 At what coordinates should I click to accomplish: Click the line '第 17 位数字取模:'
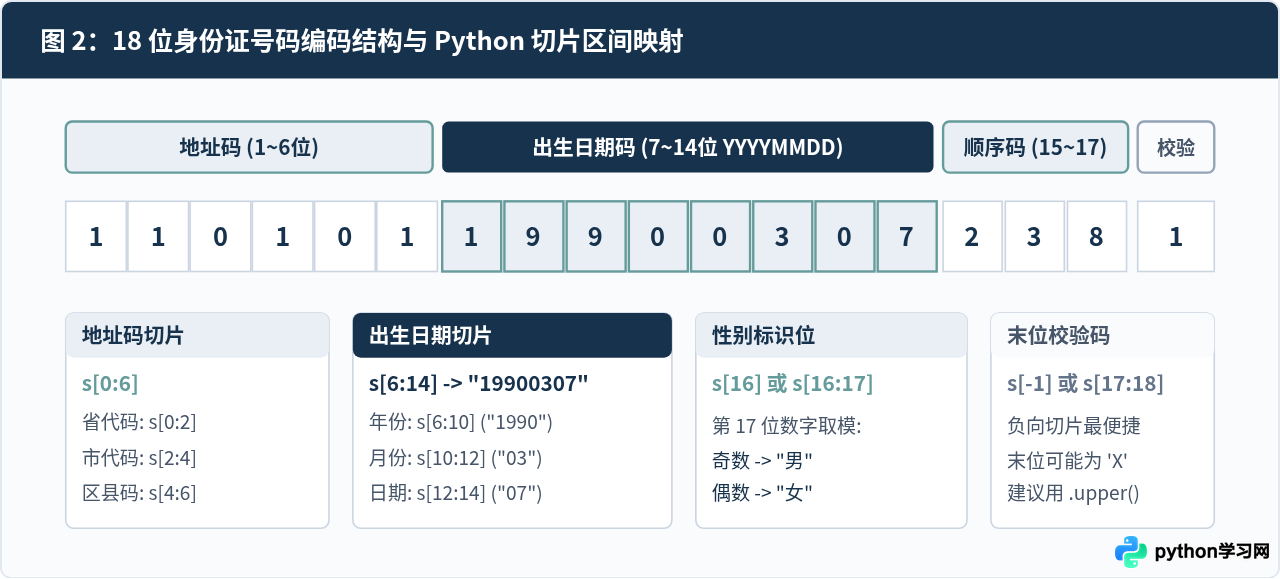coord(786,427)
